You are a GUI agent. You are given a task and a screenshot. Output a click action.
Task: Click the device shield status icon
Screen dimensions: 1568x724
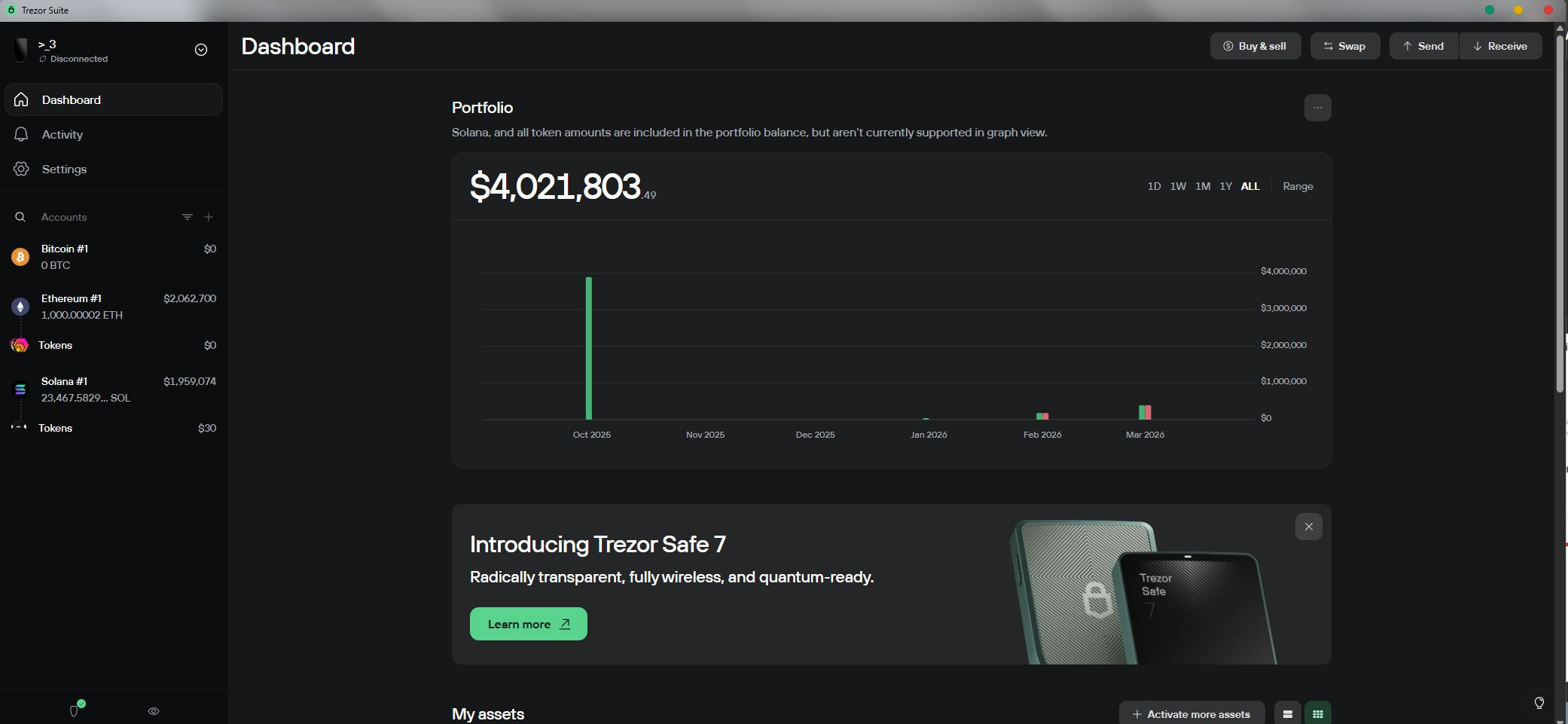click(x=75, y=709)
